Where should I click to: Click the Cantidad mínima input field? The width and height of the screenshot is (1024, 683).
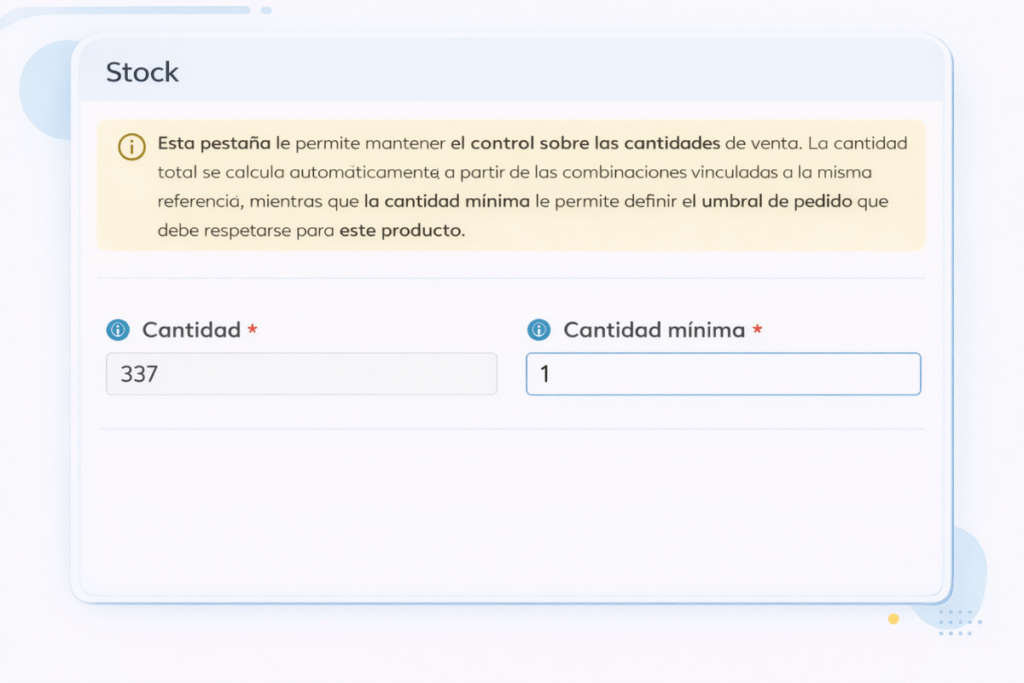coord(724,374)
